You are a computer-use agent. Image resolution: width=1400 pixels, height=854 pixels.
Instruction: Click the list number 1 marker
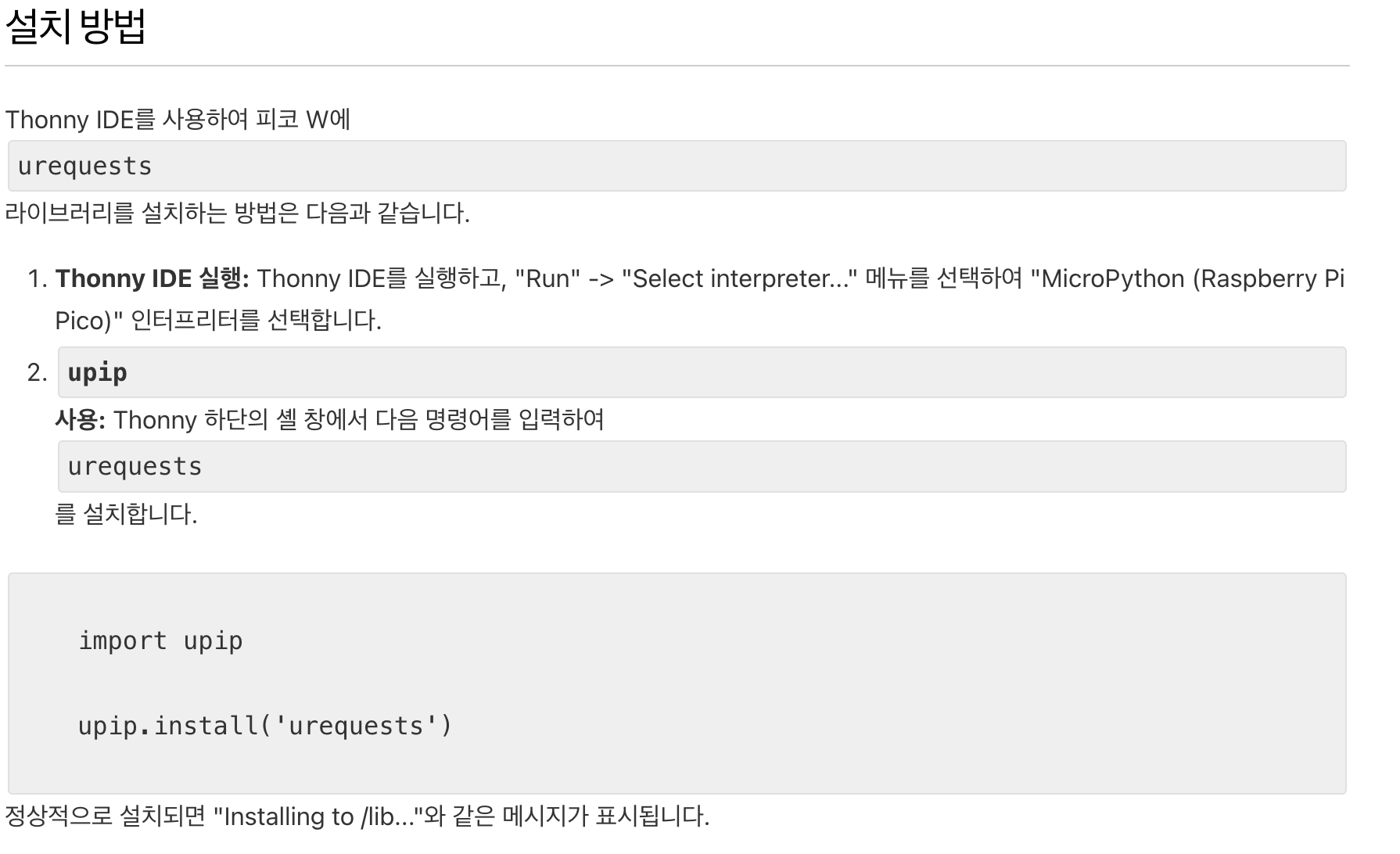38,278
